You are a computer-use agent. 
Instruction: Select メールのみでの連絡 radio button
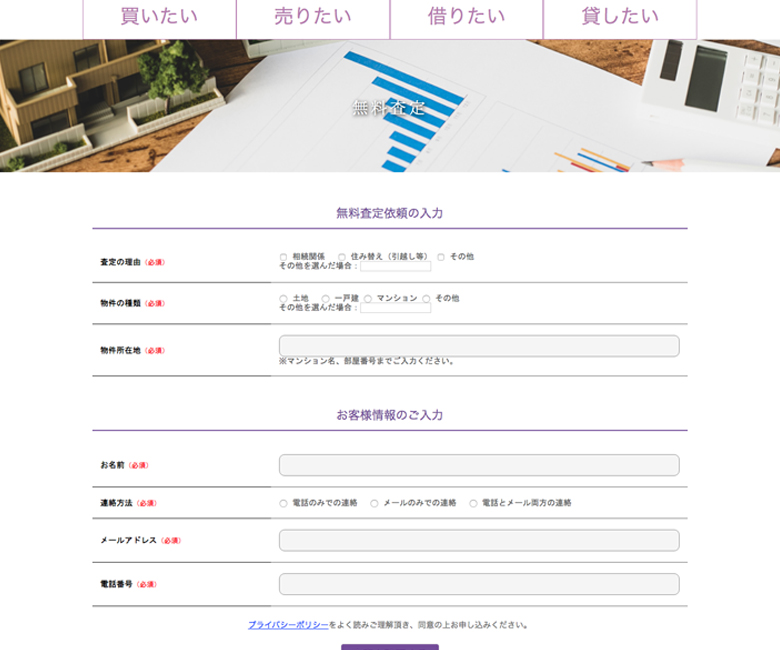pyautogui.click(x=374, y=503)
